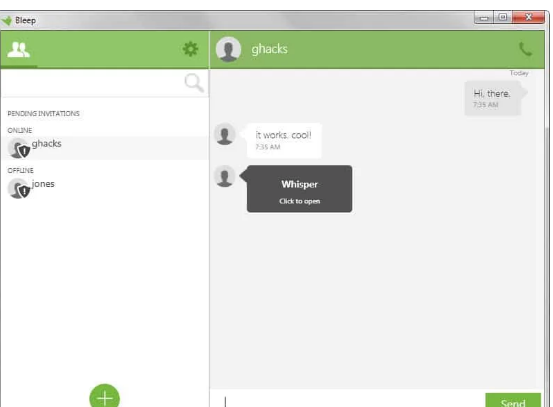This screenshot has height=407, width=553.
Task: Click the message text input field
Action: pos(347,400)
